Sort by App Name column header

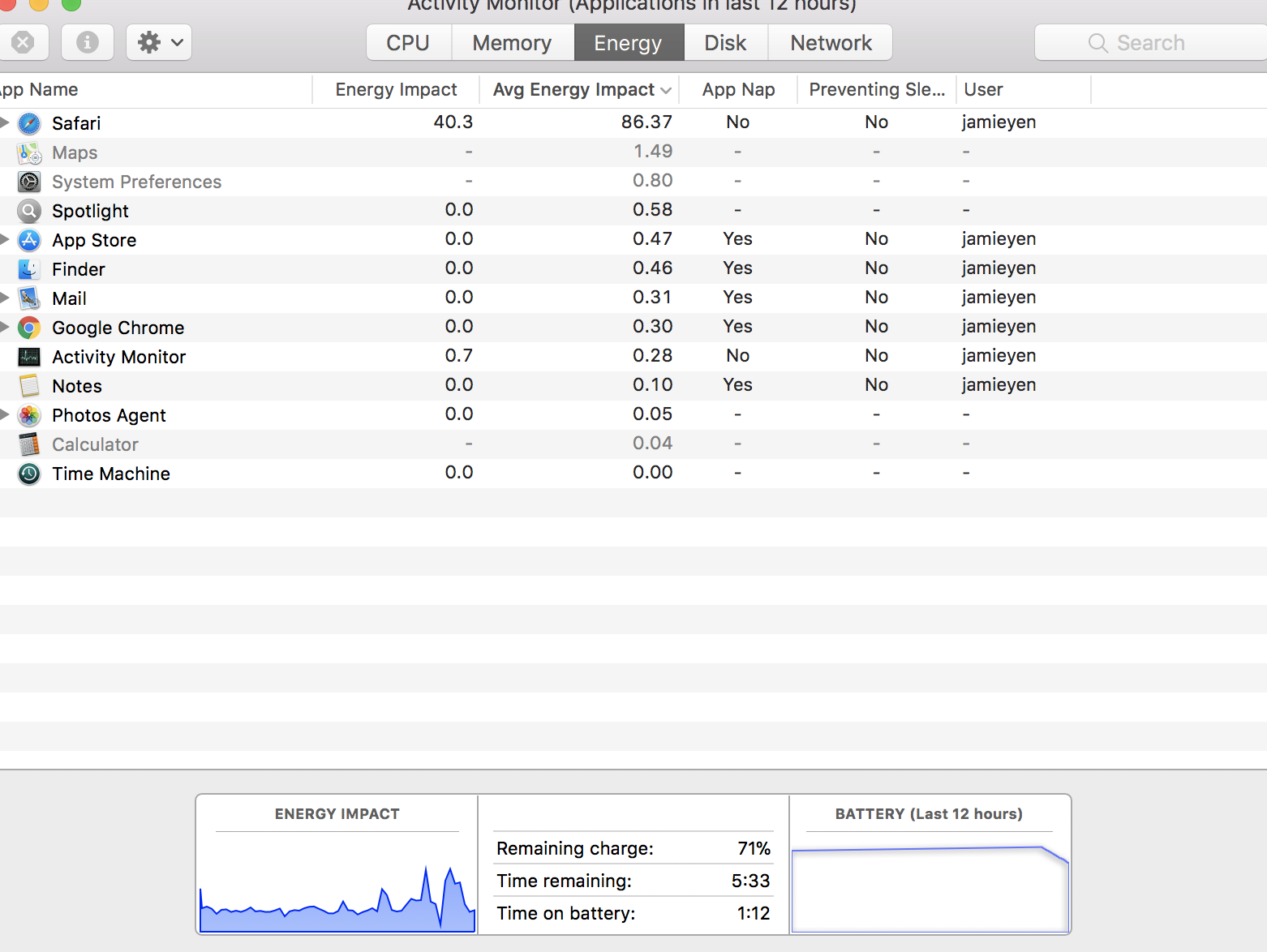(154, 90)
